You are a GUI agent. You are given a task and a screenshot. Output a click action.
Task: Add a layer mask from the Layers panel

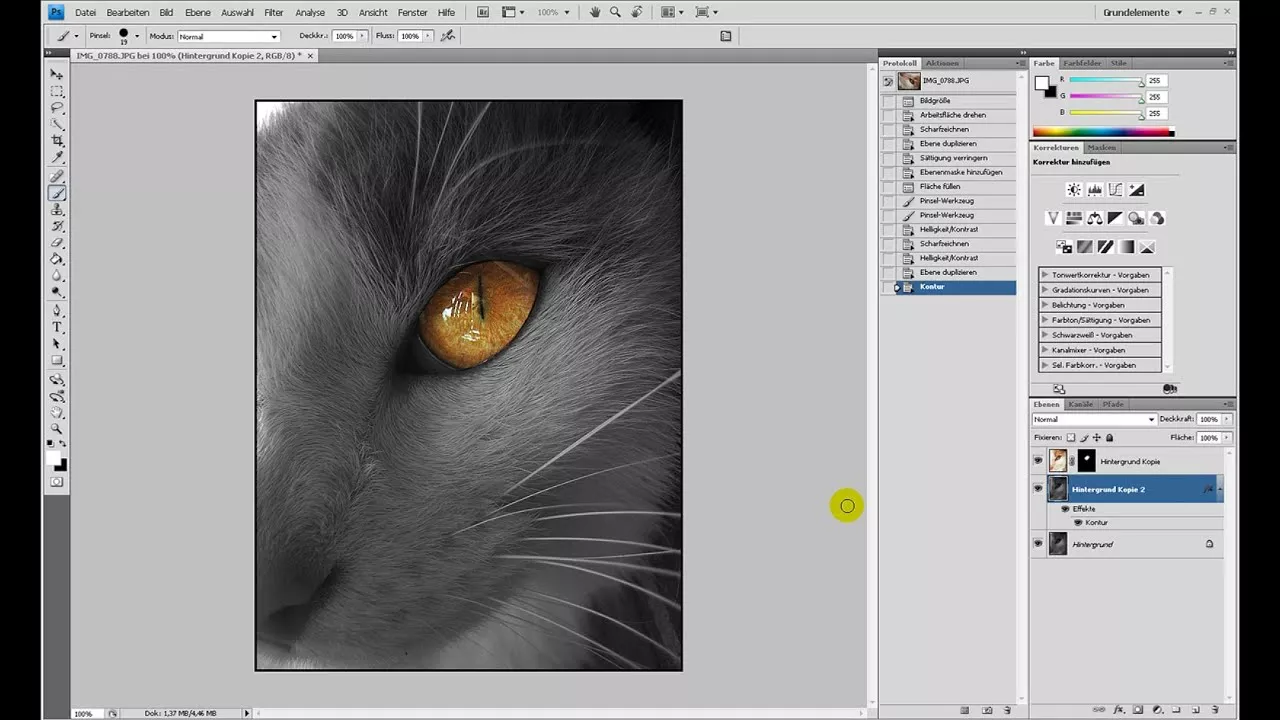pos(1137,709)
